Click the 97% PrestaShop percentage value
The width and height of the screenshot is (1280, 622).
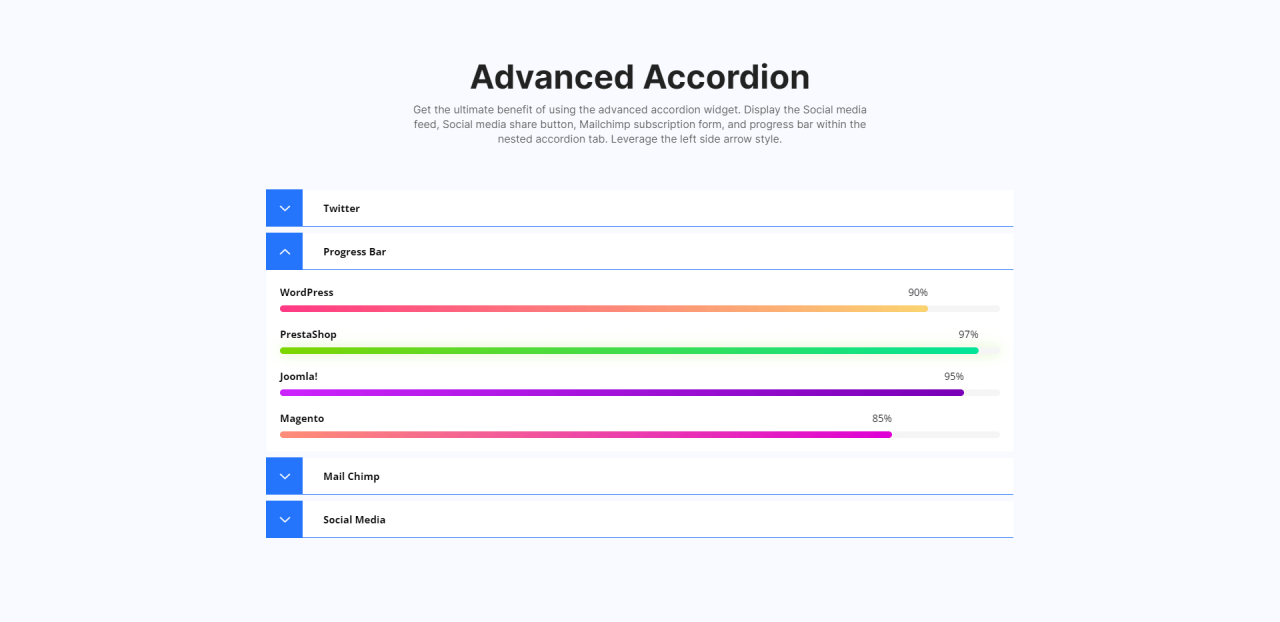coord(967,335)
